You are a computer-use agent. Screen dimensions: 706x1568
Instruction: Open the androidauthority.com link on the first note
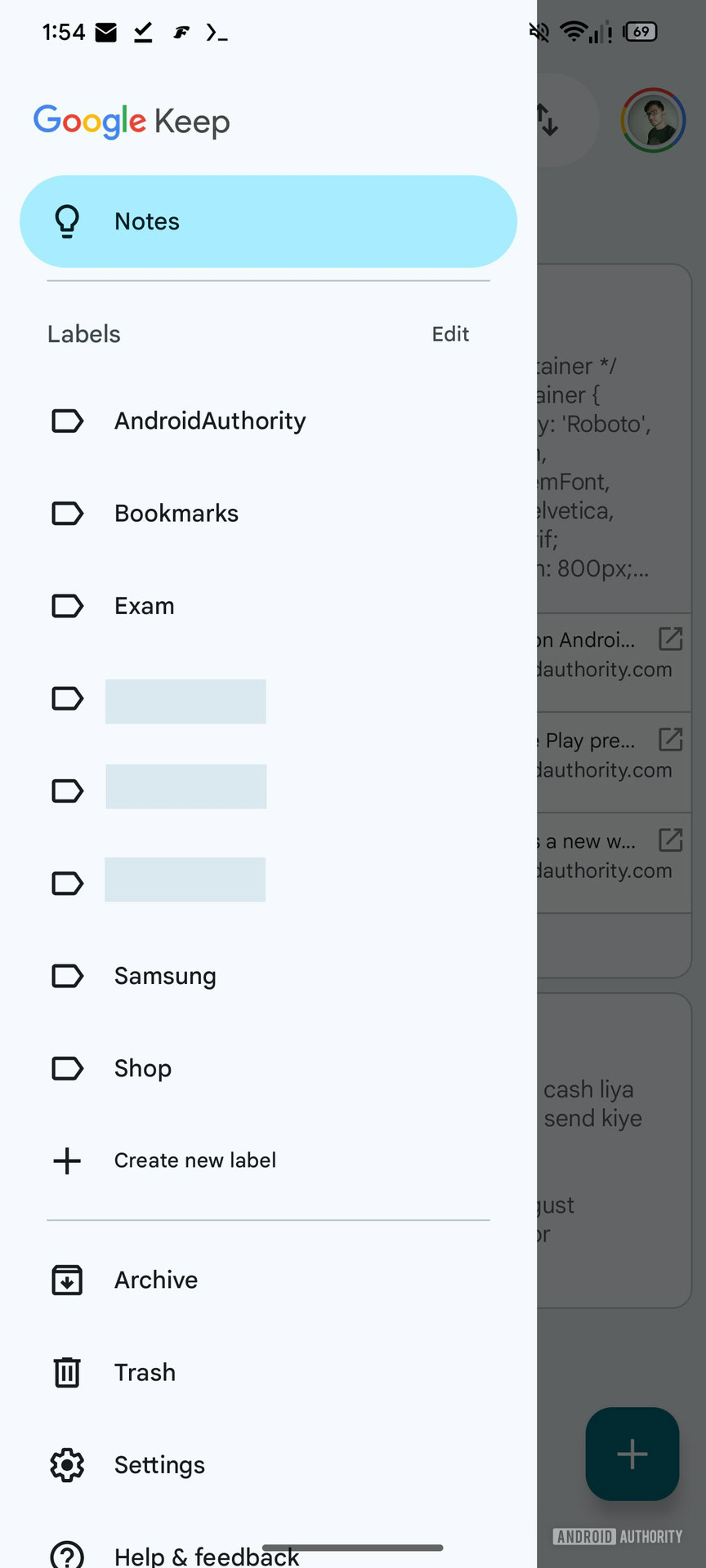pyautogui.click(x=669, y=639)
